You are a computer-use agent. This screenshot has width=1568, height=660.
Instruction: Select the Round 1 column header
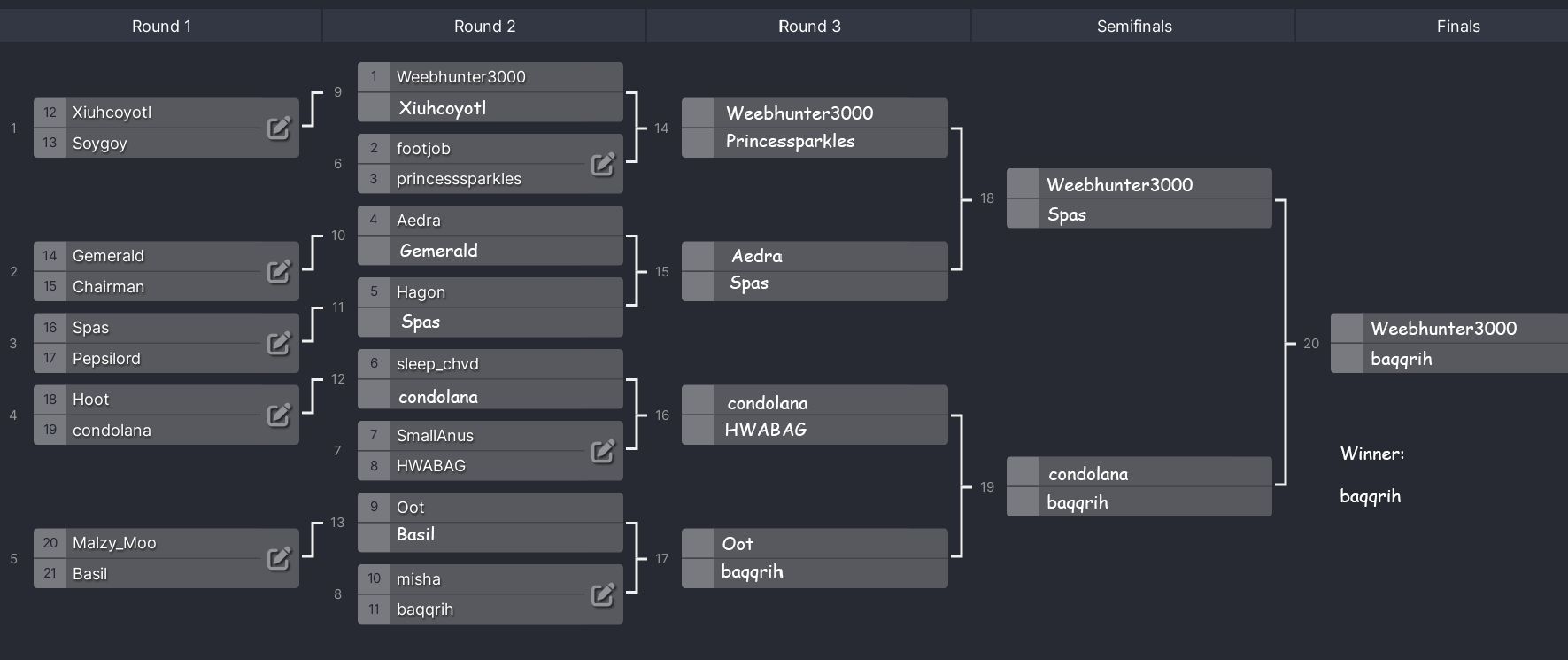point(161,27)
